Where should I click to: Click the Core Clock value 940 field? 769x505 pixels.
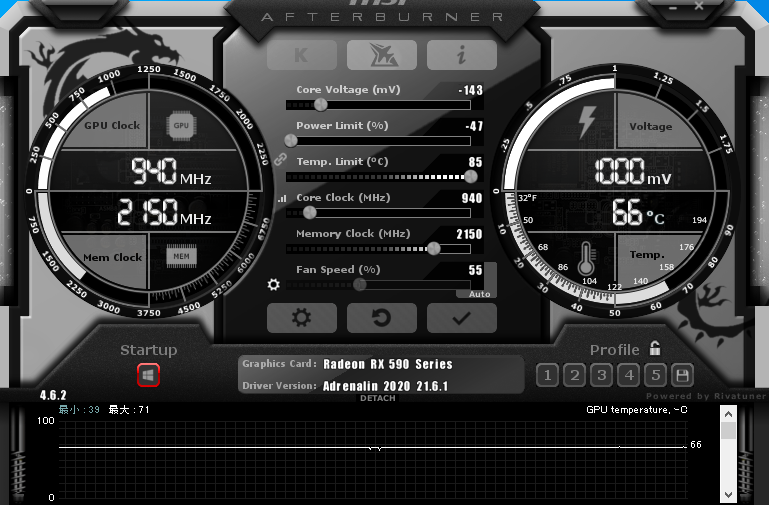472,198
